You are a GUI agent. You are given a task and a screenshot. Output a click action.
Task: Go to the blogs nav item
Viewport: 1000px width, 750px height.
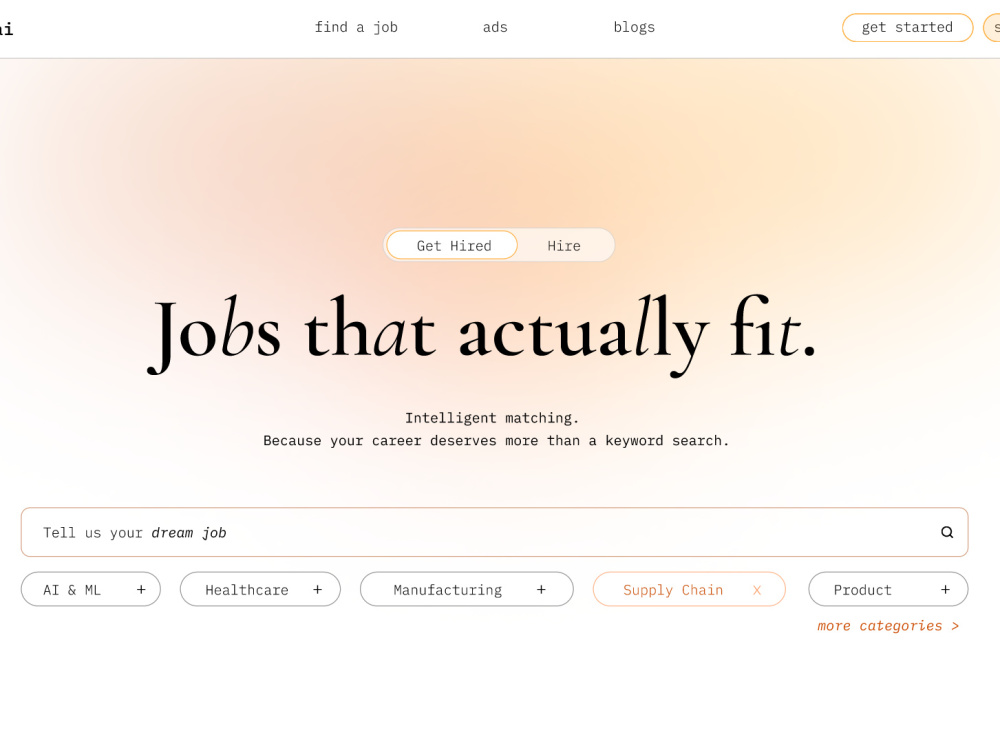click(x=634, y=27)
